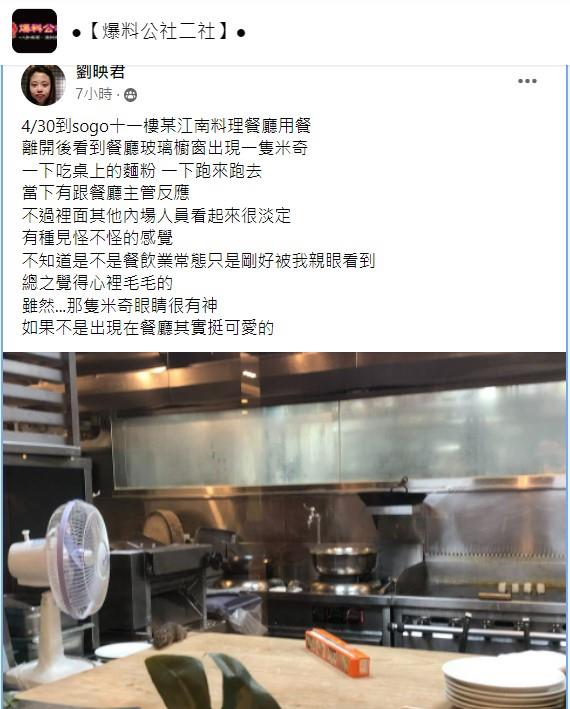
Task: Click the orange plastic wrap box
Action: pos(338,652)
